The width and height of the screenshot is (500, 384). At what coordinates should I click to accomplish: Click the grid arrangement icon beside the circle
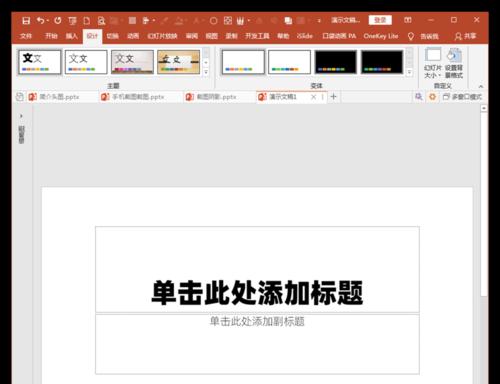point(228,21)
